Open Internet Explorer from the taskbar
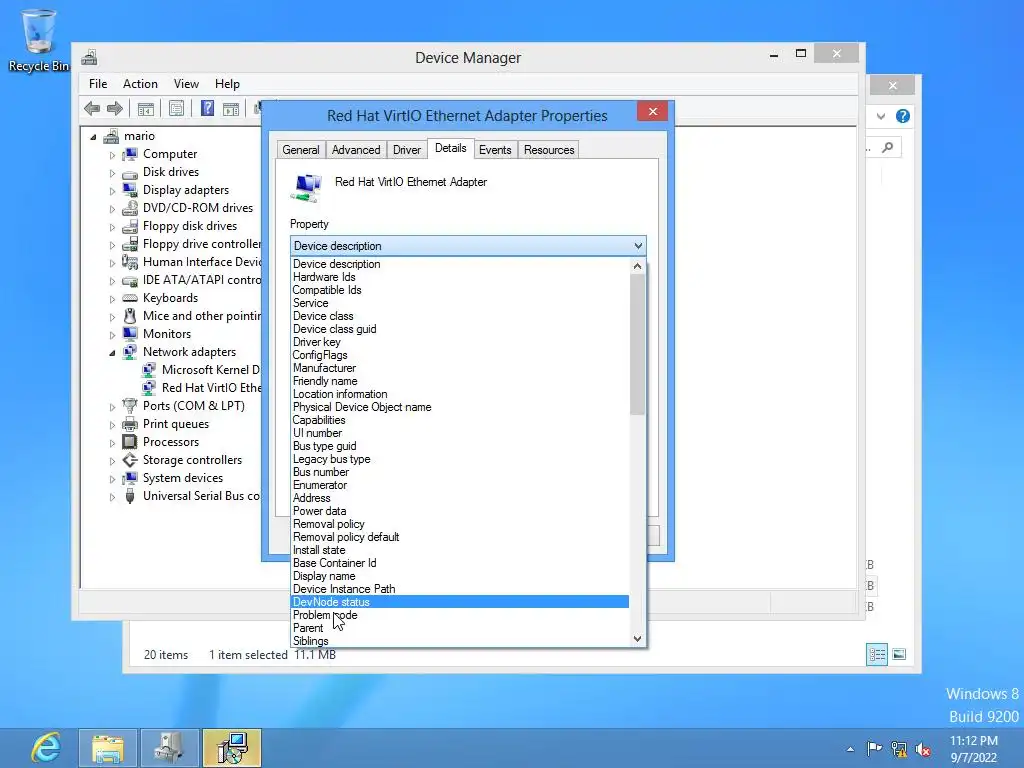This screenshot has width=1024, height=768. click(x=46, y=748)
